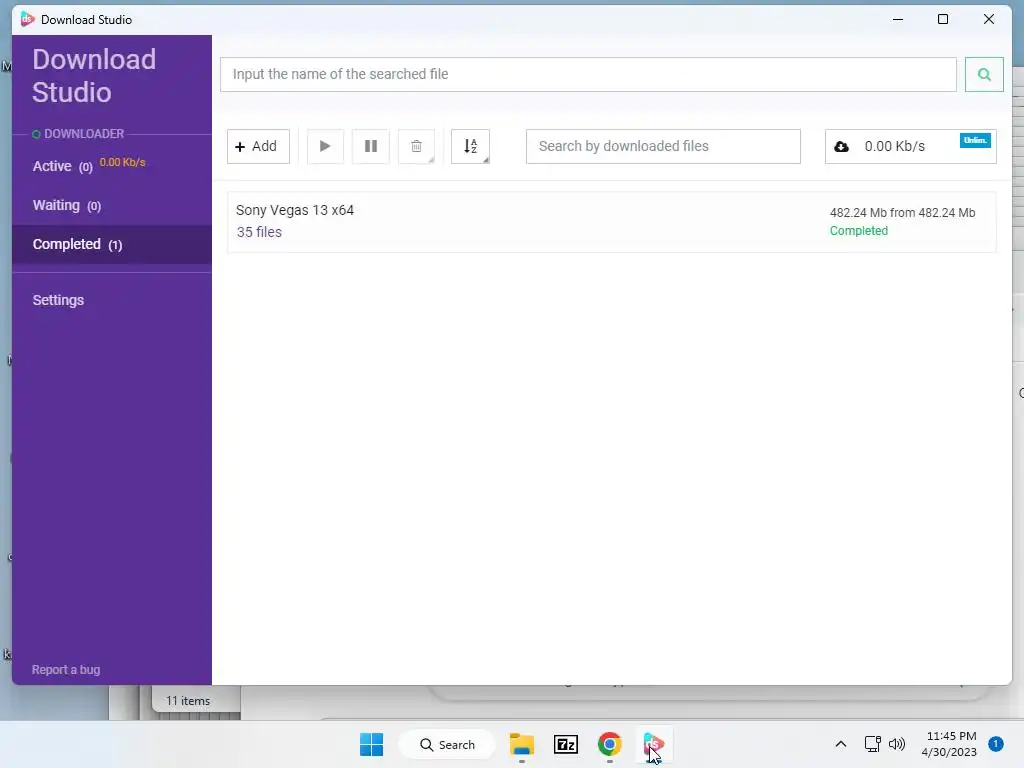Image resolution: width=1024 pixels, height=768 pixels.
Task: Pause downloads with the pause button
Action: [370, 146]
